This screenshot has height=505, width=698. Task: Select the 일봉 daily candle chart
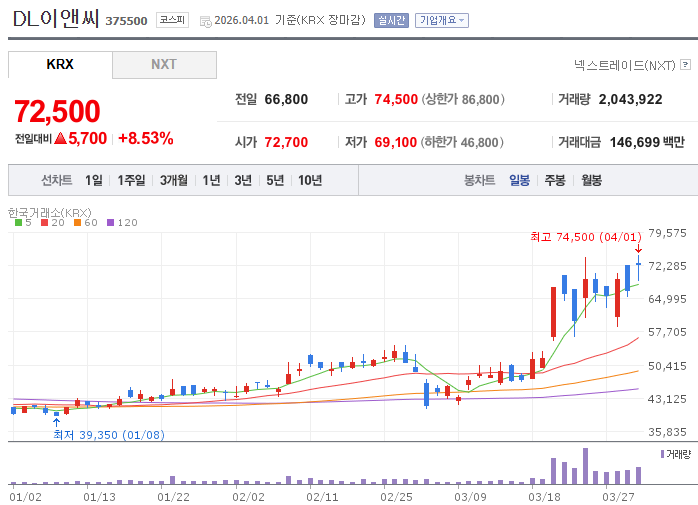click(519, 180)
